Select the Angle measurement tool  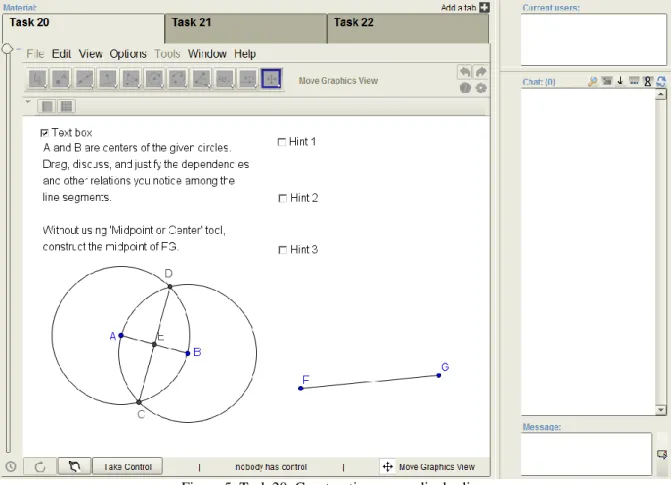tap(201, 79)
